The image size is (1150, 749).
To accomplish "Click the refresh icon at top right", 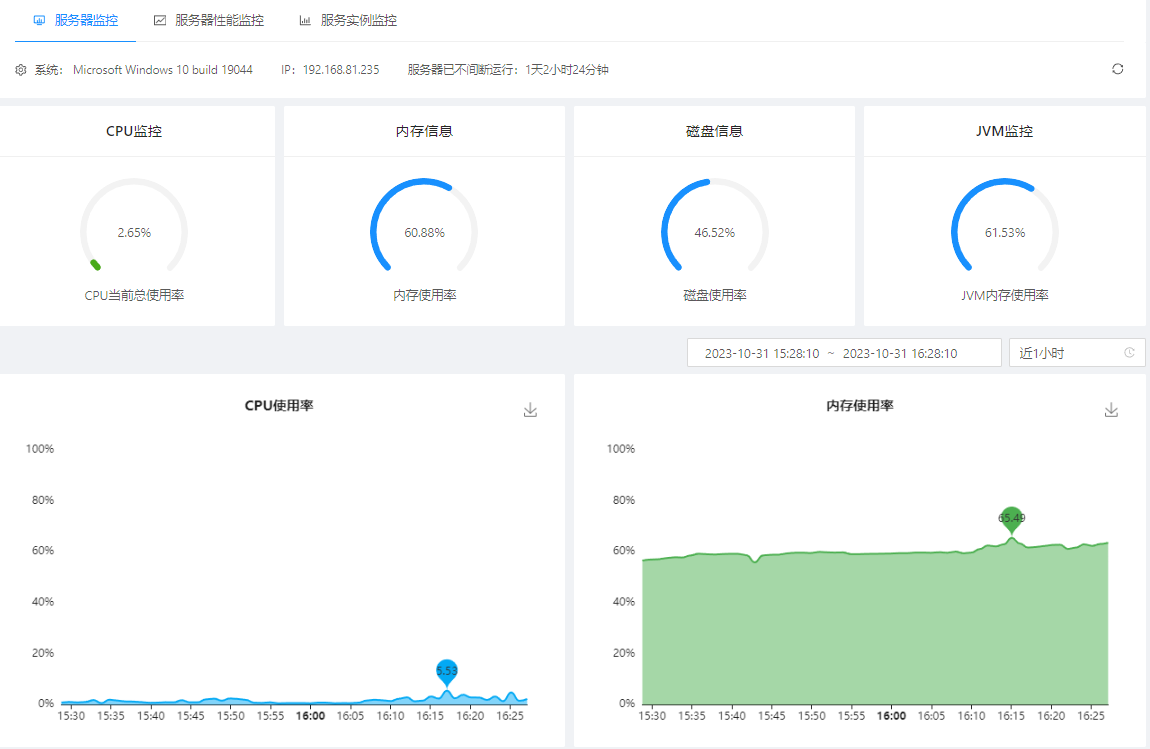I will coord(1117,69).
